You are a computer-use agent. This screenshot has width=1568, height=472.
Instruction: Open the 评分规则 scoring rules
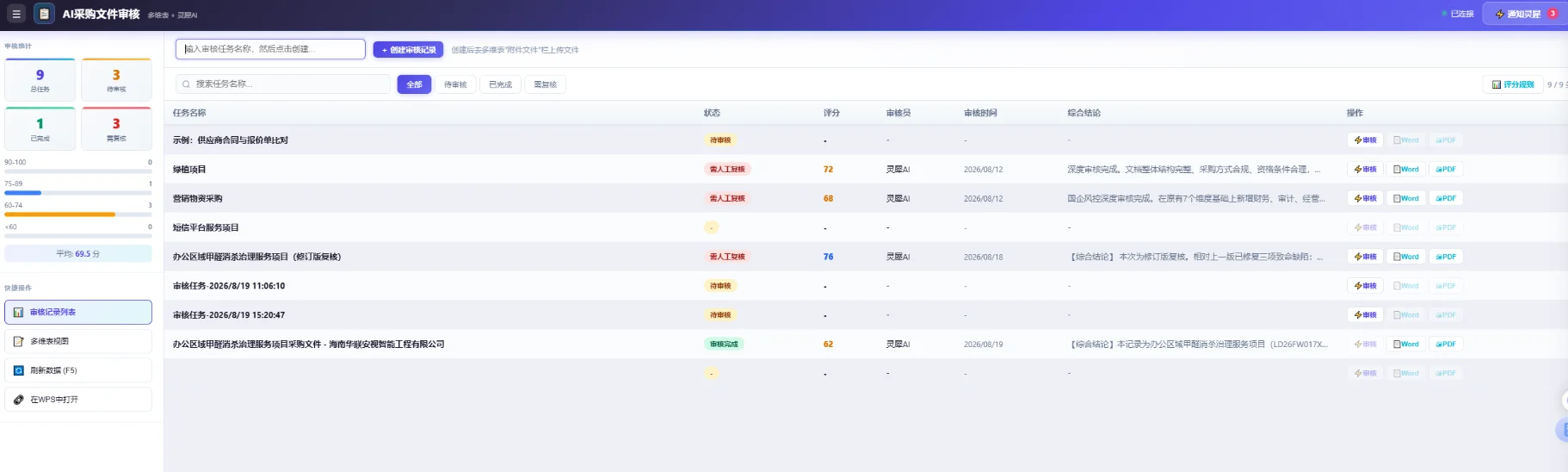tap(1513, 84)
